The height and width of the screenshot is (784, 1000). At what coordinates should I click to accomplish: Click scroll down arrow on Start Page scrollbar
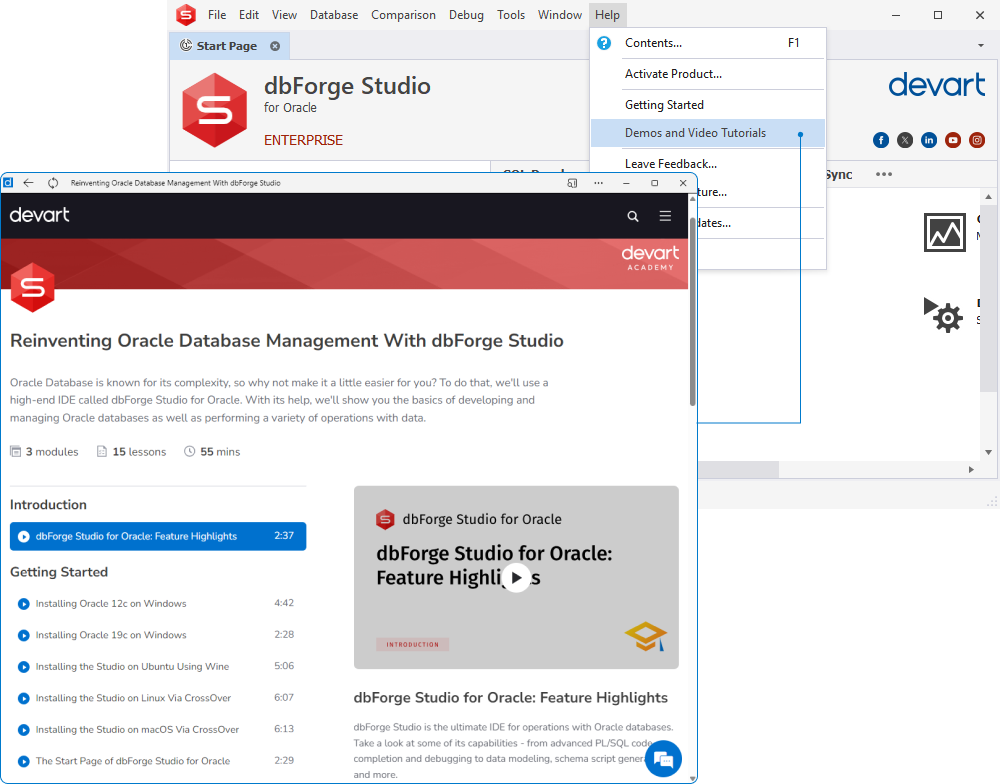coord(989,452)
